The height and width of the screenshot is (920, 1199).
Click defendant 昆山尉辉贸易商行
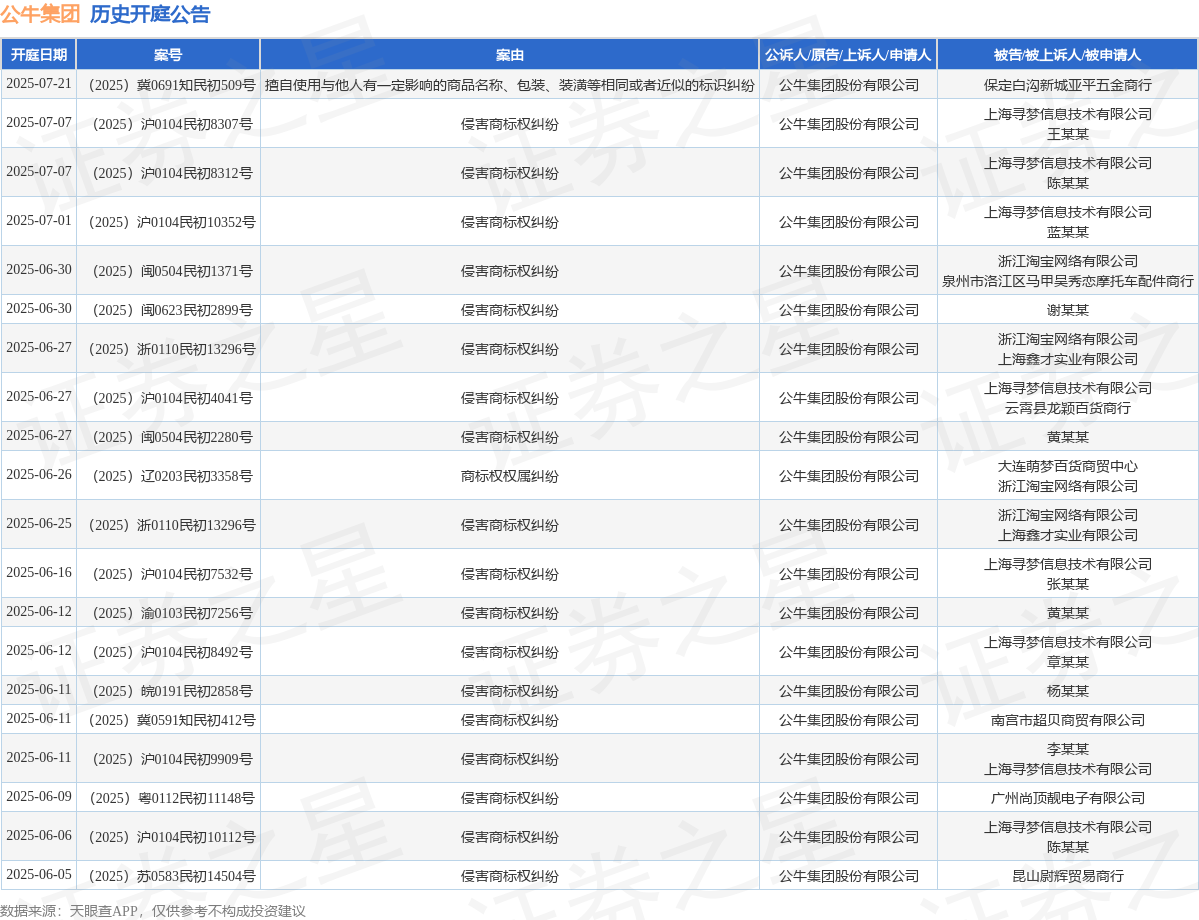tap(1067, 876)
